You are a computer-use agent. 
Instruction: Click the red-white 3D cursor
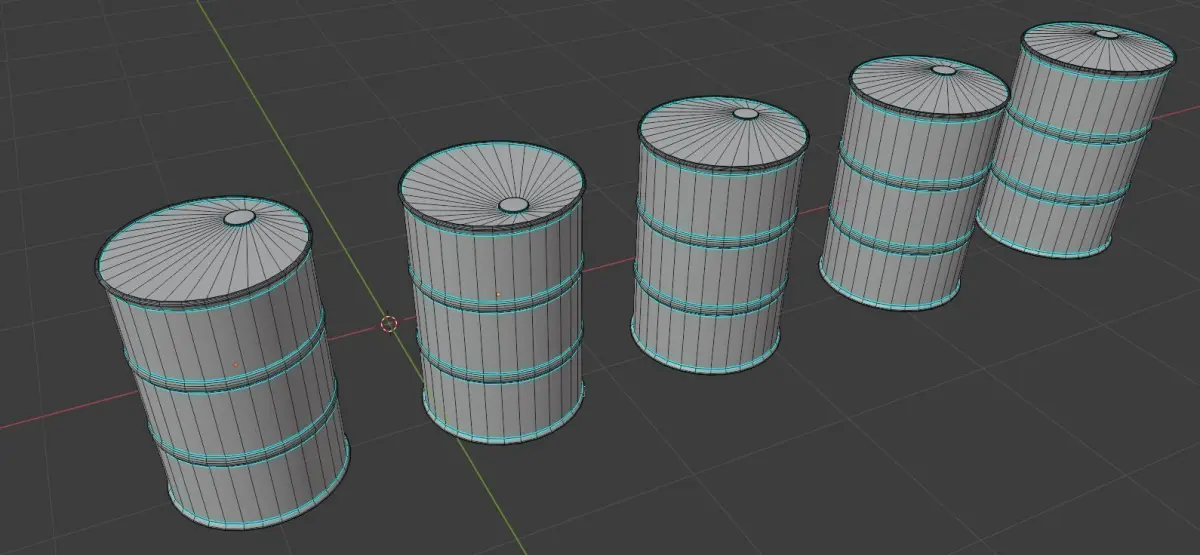(389, 323)
